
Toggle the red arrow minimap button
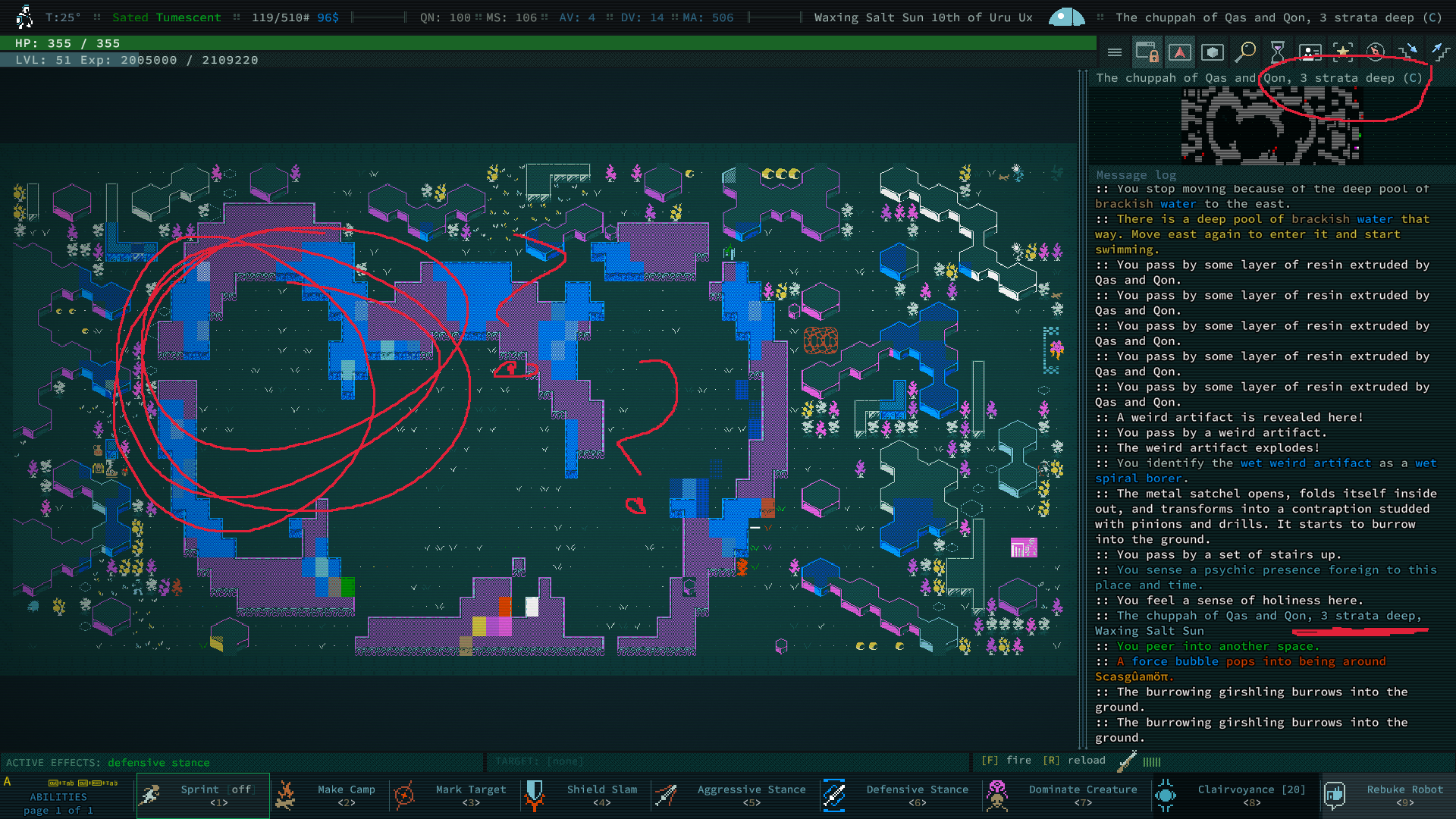(x=1179, y=52)
